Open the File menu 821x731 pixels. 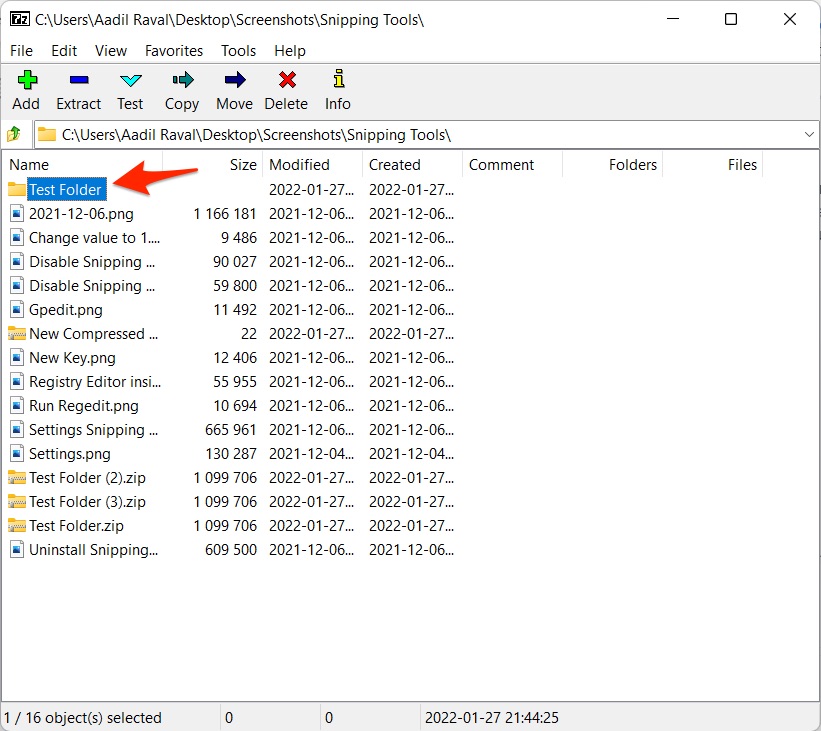[21, 50]
